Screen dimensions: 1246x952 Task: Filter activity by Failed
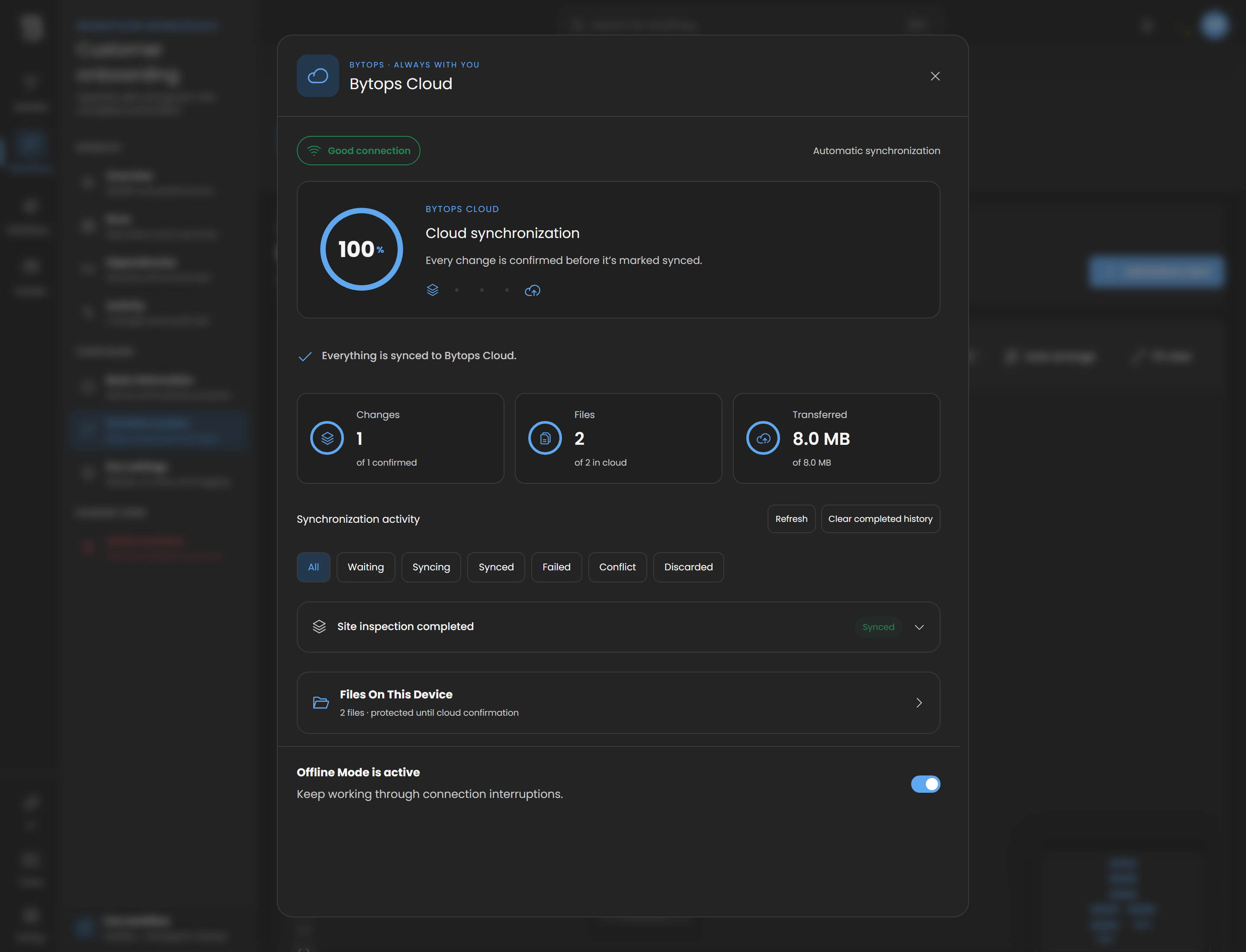click(x=556, y=567)
